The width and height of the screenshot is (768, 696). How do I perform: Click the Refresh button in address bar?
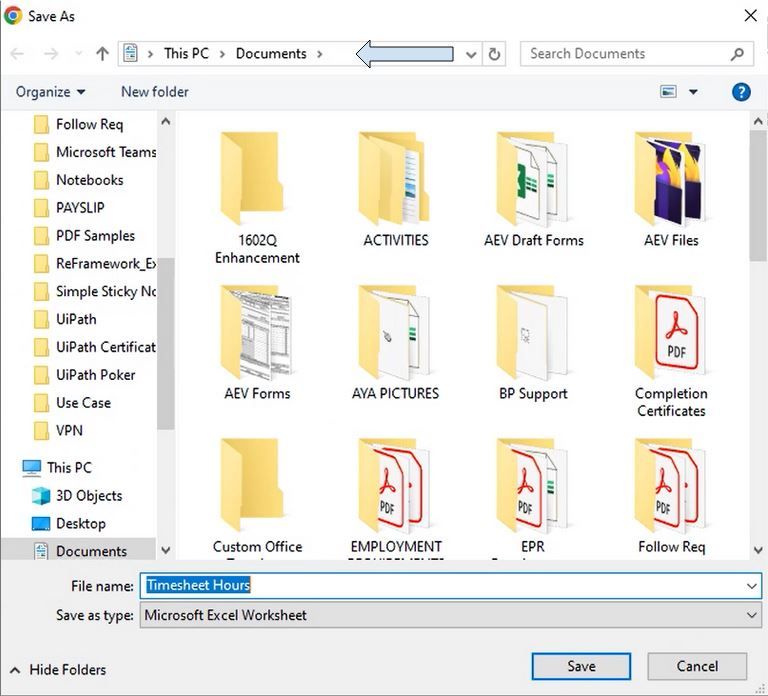(x=494, y=54)
